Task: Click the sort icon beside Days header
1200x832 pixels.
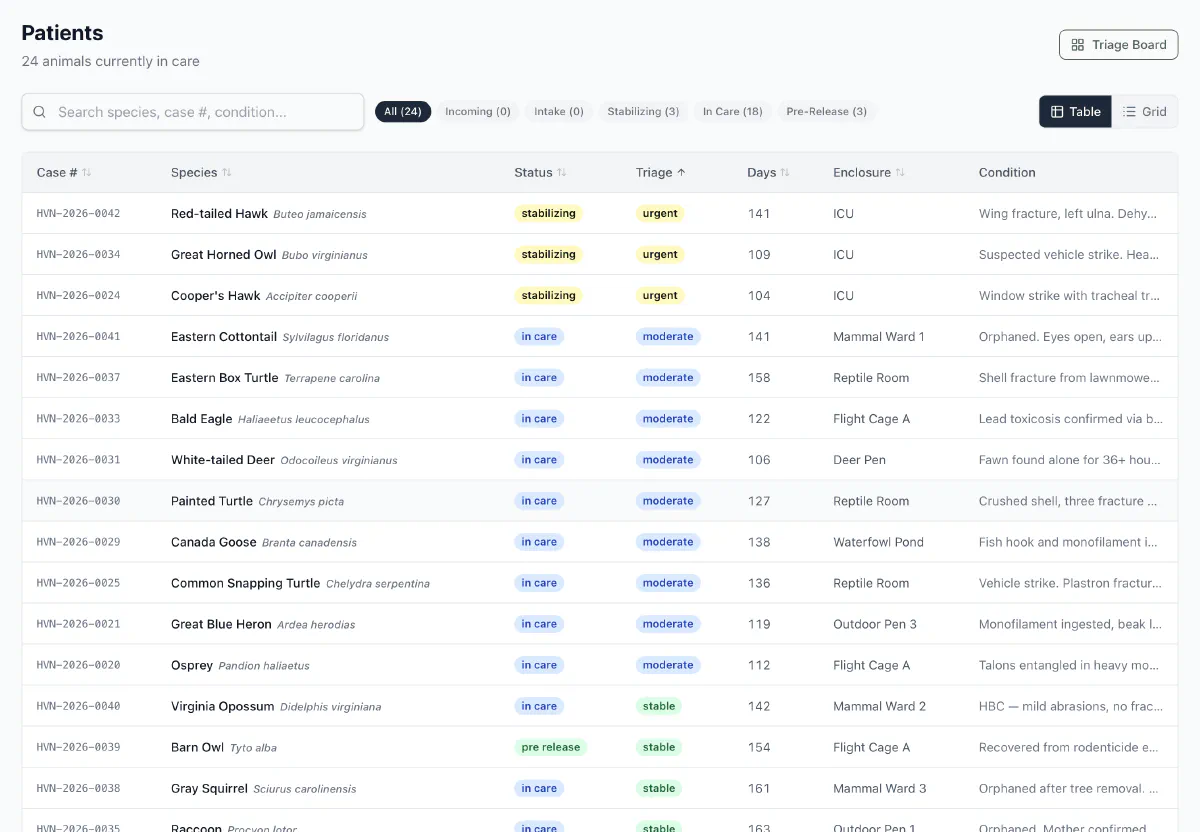Action: click(x=785, y=173)
